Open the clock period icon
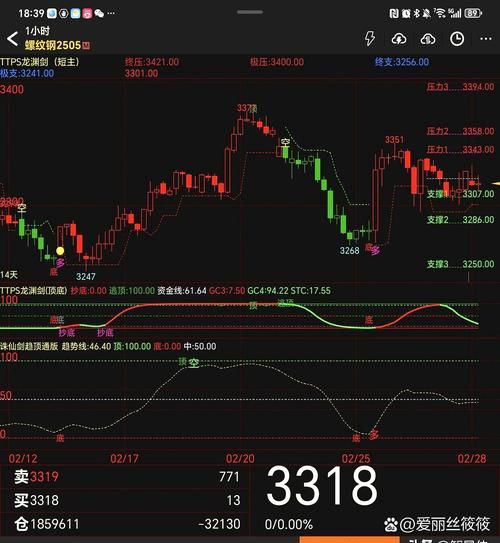The image size is (500, 543). point(457,39)
